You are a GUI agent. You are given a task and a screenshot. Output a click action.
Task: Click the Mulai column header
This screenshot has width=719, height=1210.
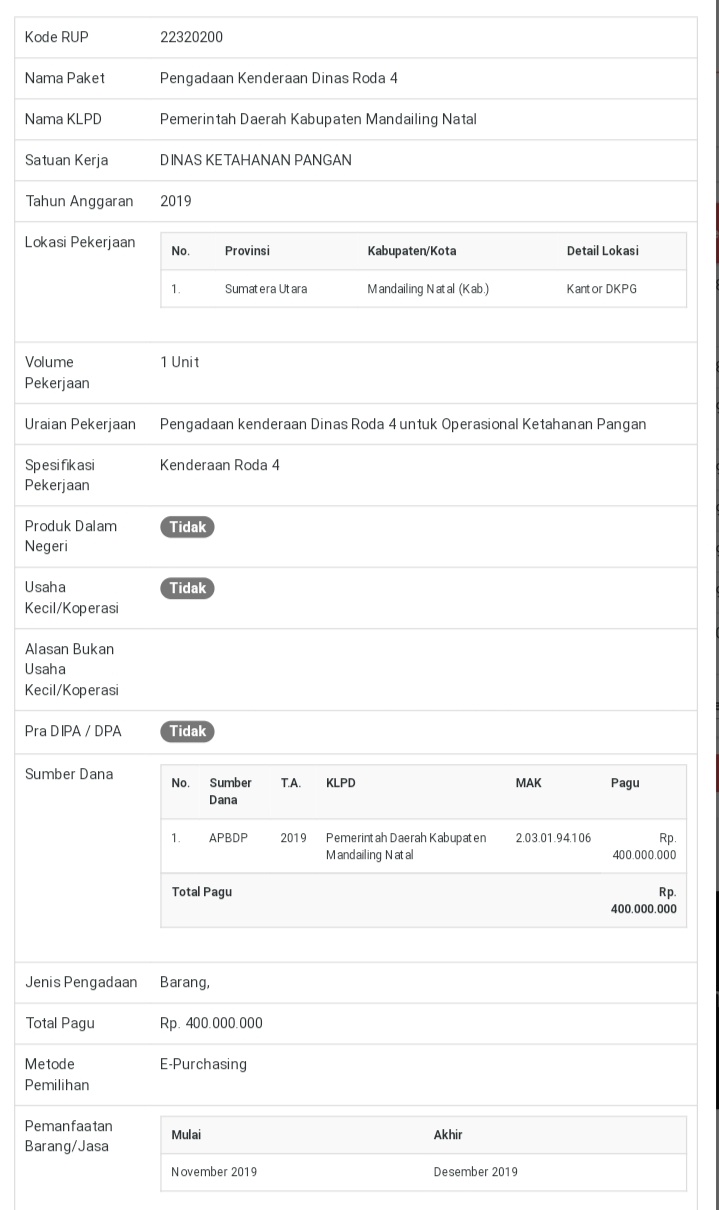click(x=186, y=1135)
